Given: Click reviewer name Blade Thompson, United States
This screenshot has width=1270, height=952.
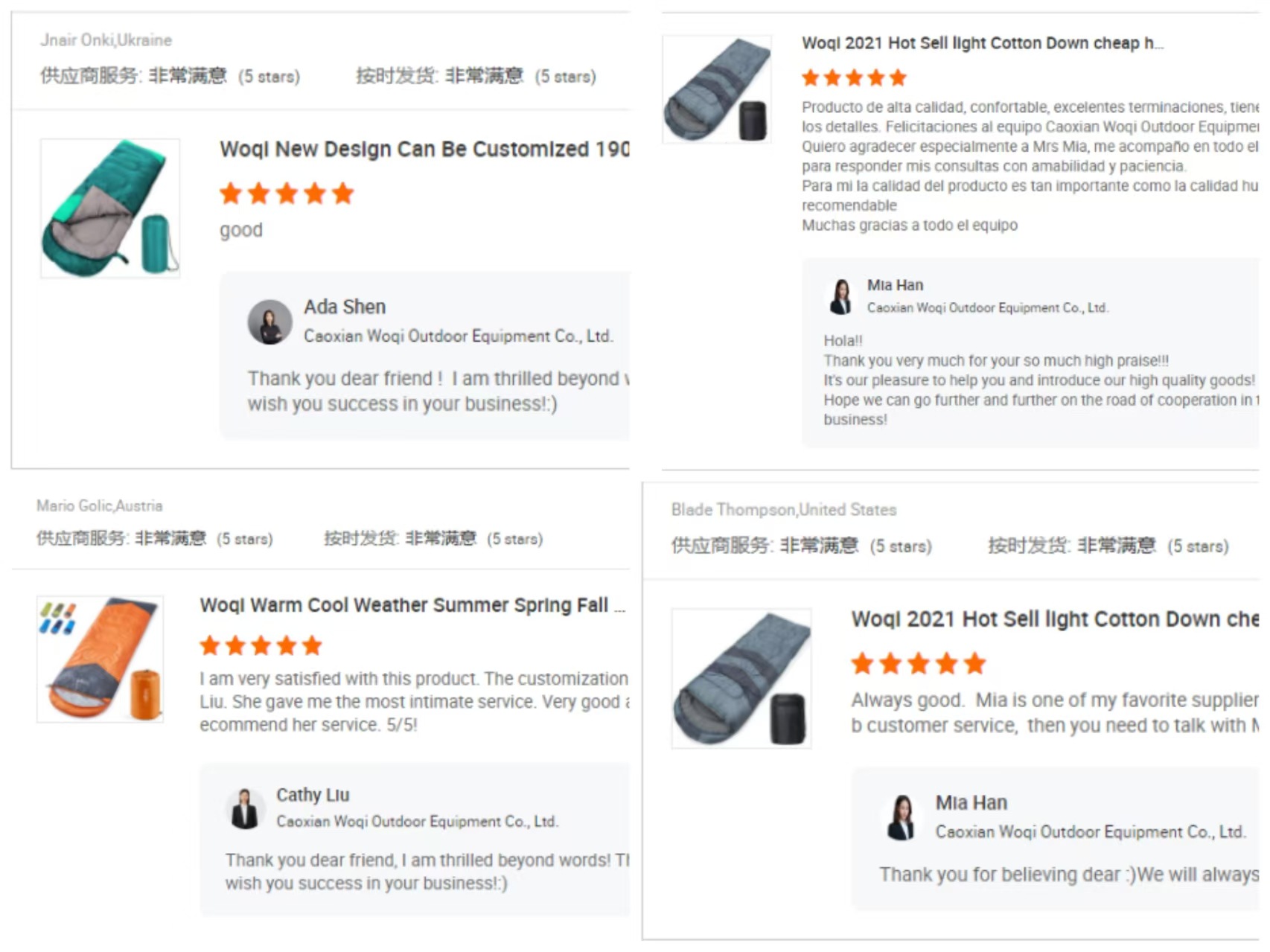Looking at the screenshot, I should 784,510.
